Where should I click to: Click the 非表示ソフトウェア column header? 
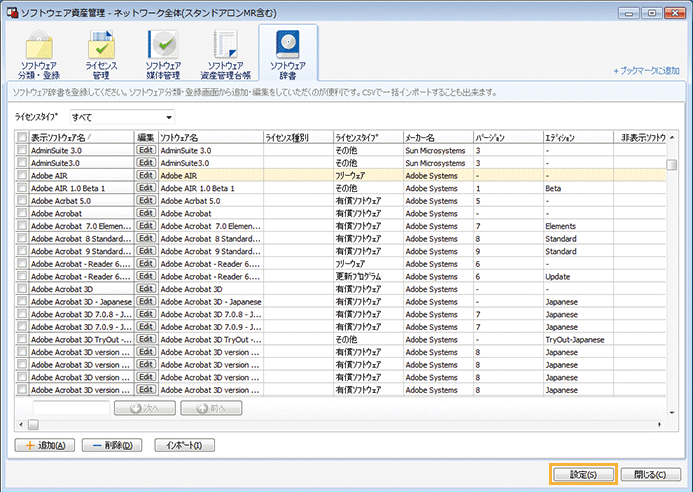coord(640,137)
